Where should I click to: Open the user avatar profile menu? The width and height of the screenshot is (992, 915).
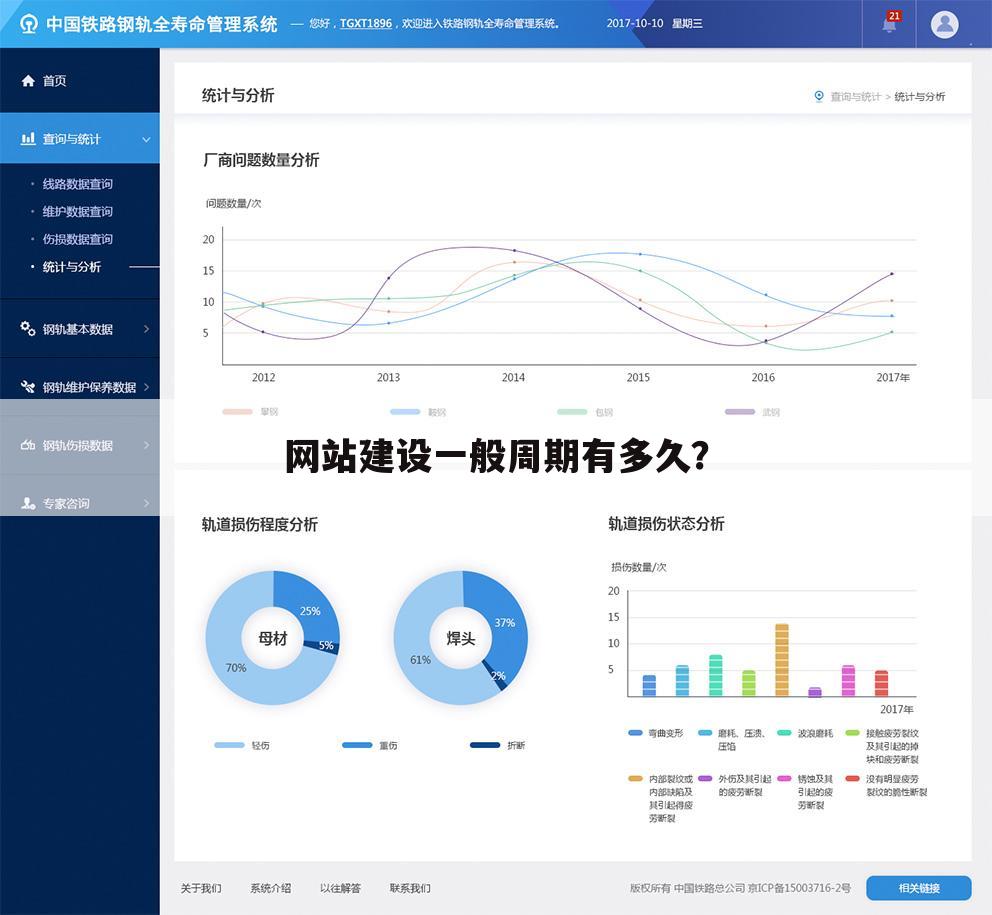tap(945, 24)
